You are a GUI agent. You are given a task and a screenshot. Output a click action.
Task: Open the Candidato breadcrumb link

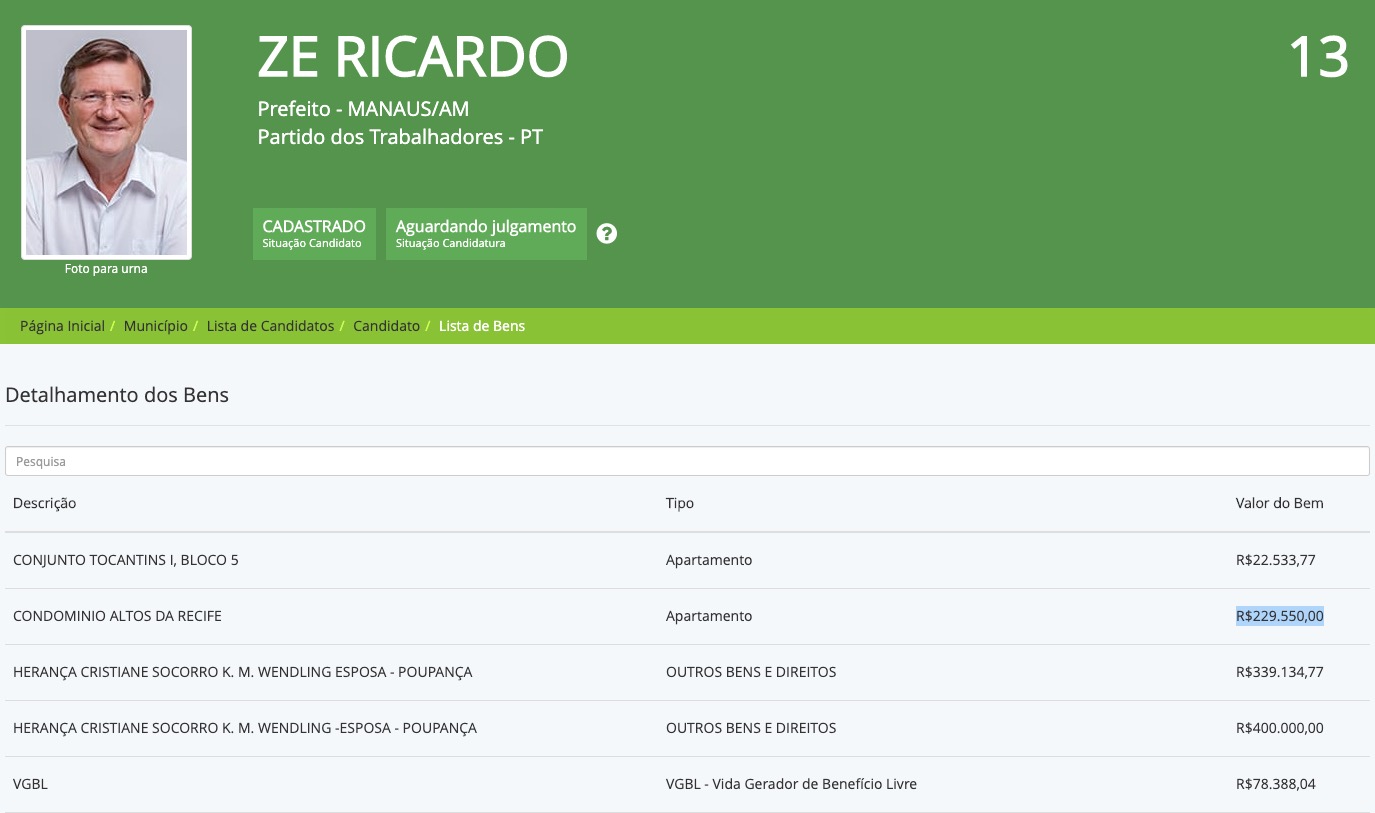[x=386, y=326]
